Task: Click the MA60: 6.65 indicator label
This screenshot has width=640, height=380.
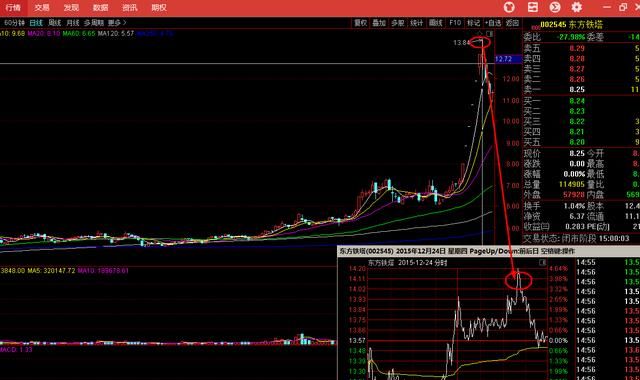Action: point(79,33)
